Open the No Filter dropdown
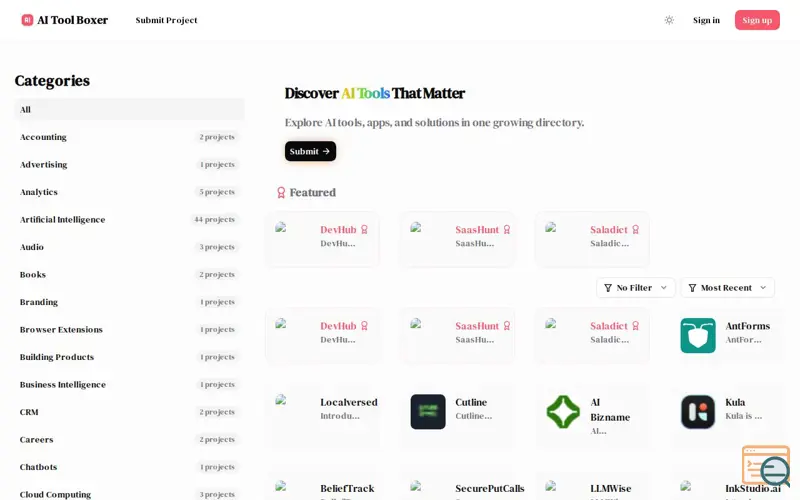The width and height of the screenshot is (800, 500). point(635,288)
